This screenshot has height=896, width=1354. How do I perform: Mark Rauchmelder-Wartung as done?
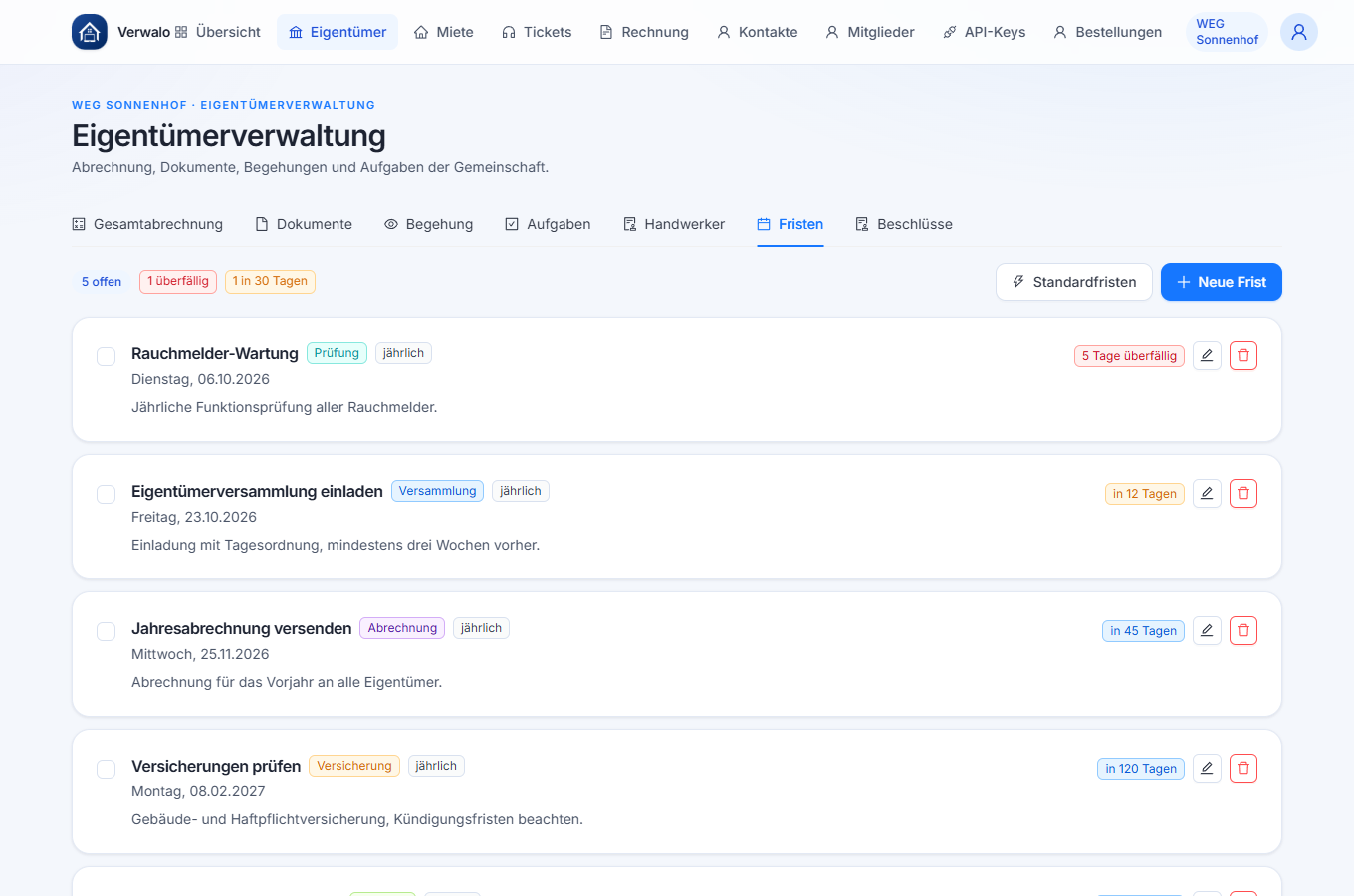point(106,356)
